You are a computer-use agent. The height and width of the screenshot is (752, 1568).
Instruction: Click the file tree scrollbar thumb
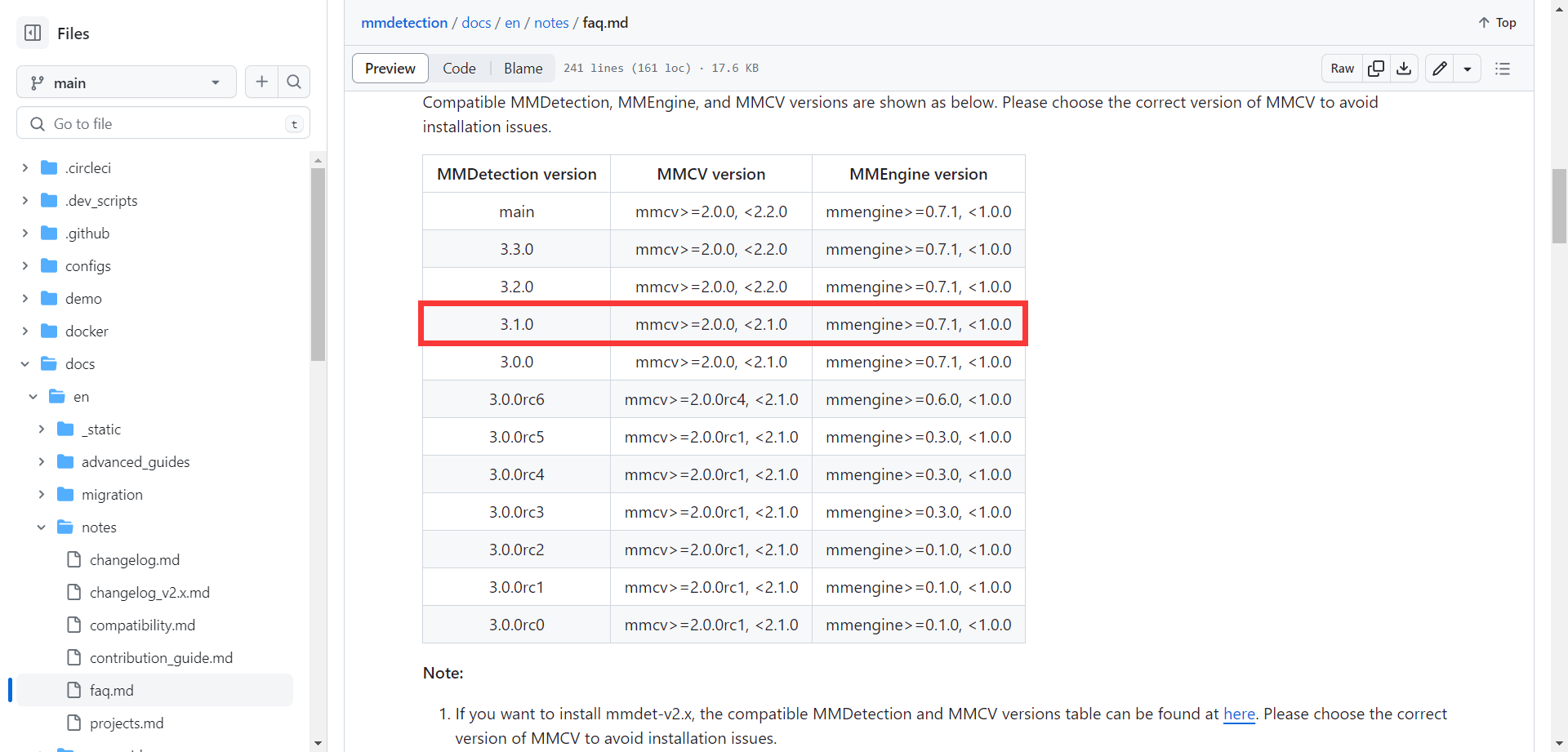(x=318, y=264)
